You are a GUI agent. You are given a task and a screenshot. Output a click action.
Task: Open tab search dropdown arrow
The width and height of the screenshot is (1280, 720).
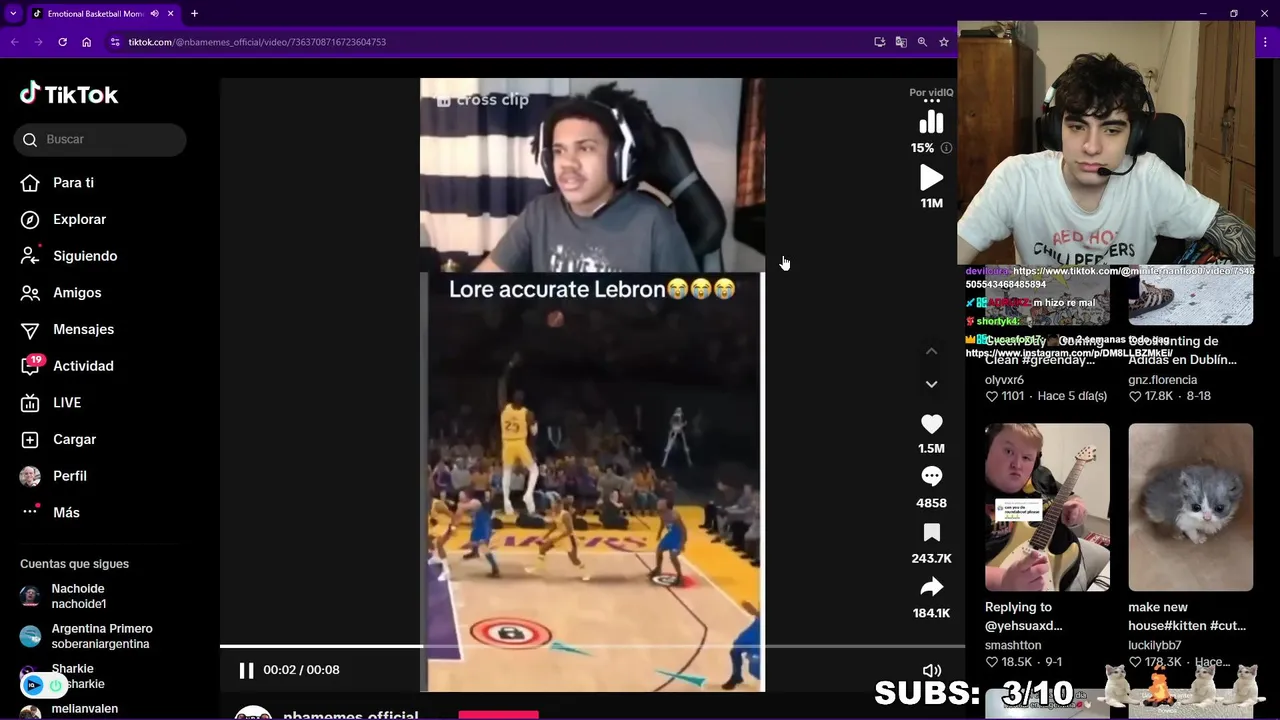click(x=13, y=13)
